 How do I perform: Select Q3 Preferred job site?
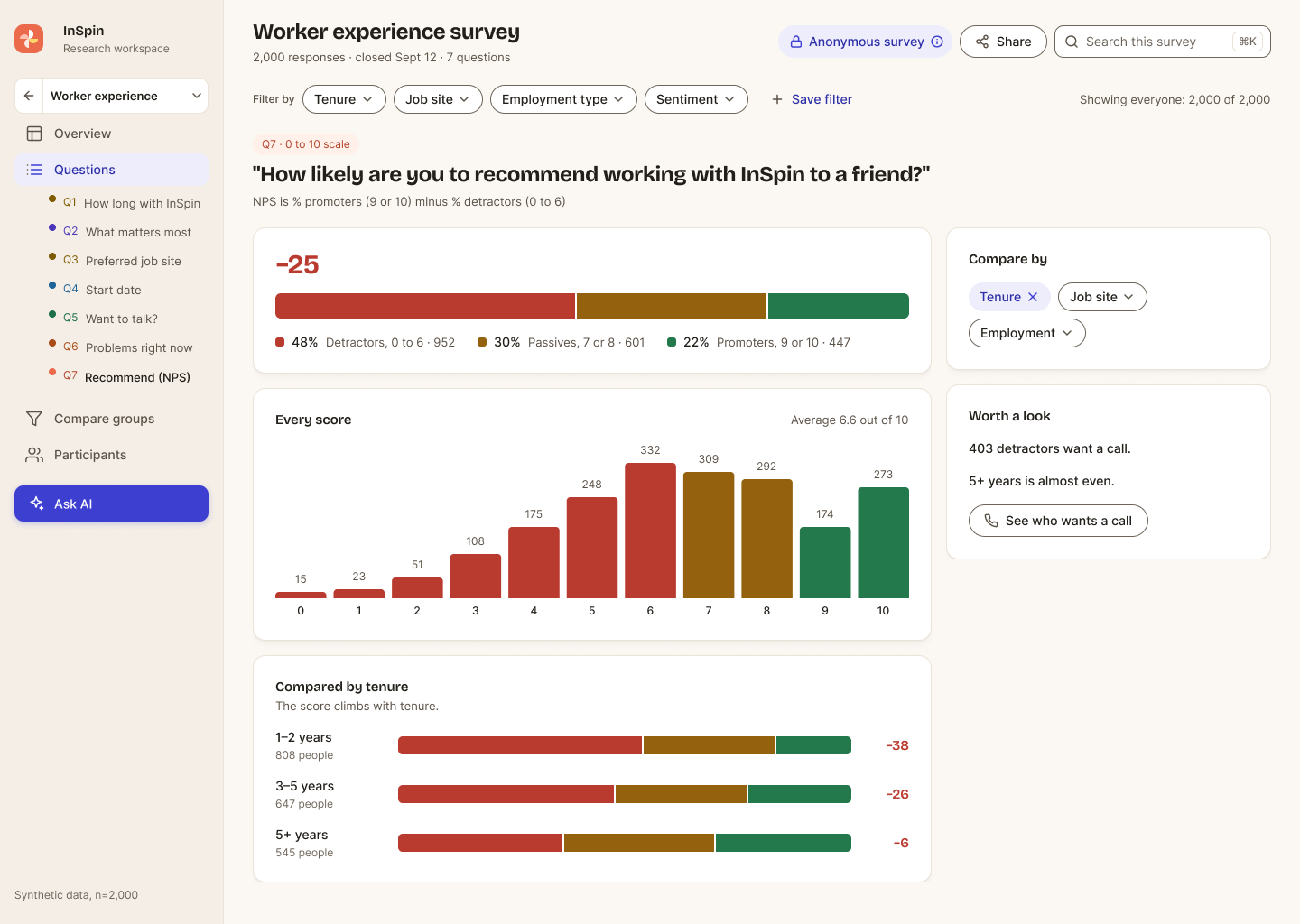point(125,261)
